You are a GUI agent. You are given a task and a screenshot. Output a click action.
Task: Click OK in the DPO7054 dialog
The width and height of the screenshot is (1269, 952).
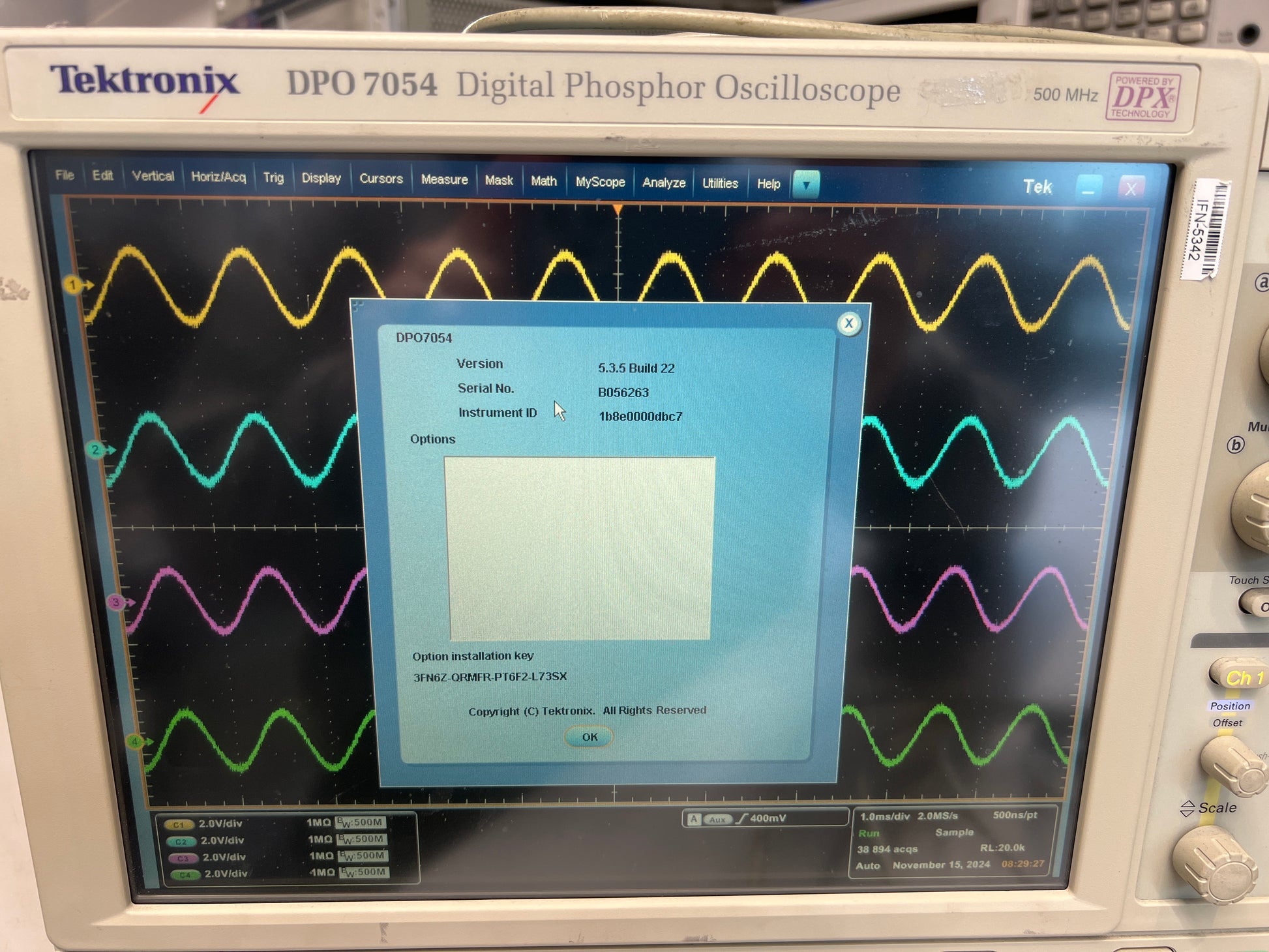click(590, 737)
